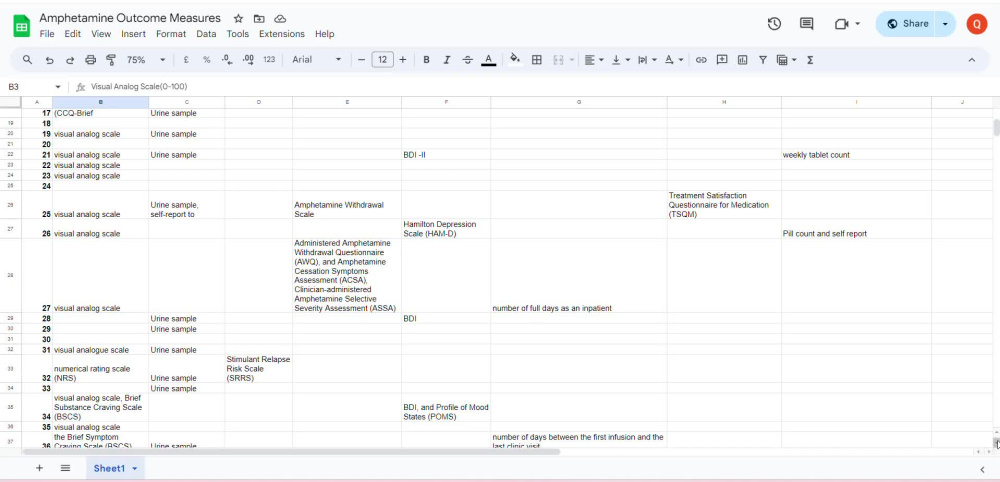Screen dimensions: 1000x482
Task: Open the Data menu
Action: (x=206, y=34)
